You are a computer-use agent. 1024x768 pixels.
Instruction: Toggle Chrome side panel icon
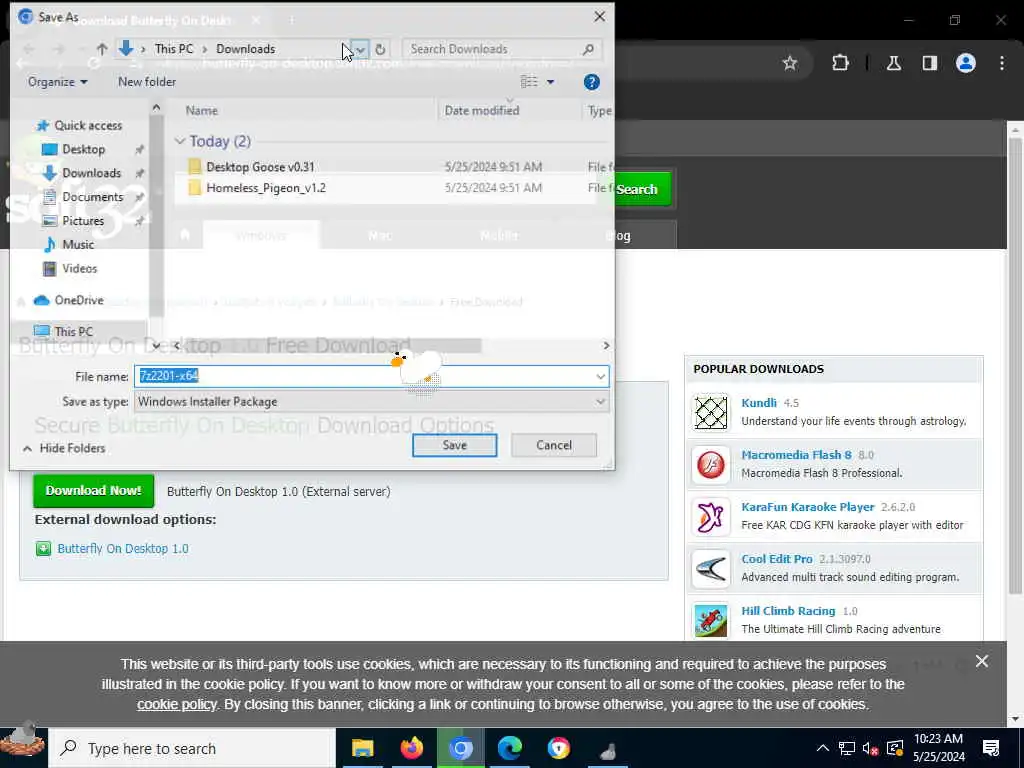[930, 63]
